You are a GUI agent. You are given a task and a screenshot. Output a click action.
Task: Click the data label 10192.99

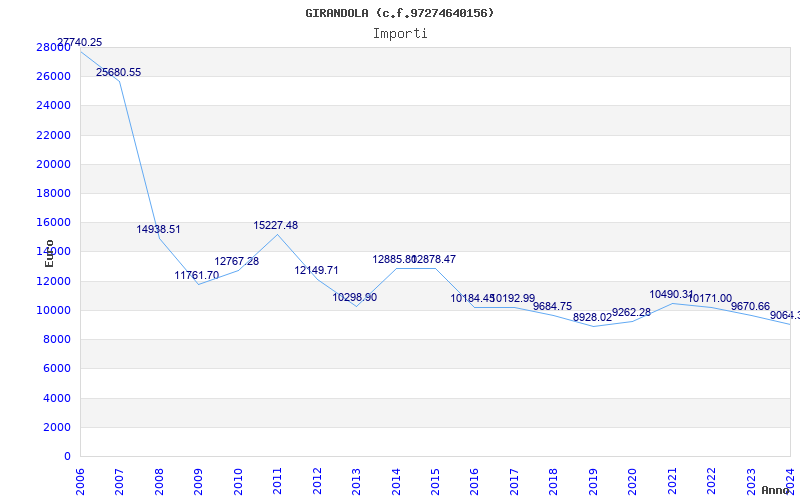coord(513,298)
